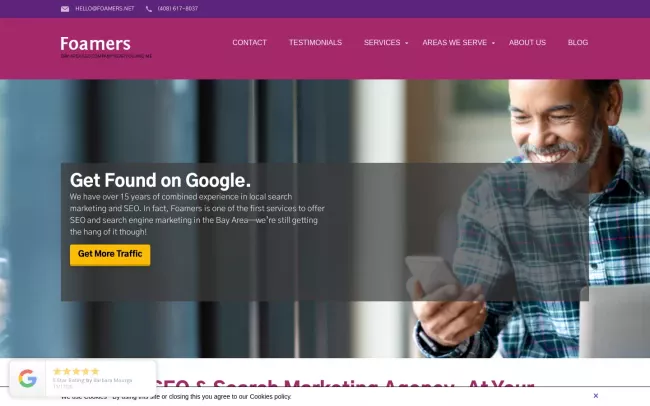Click the Foamers logo

pyautogui.click(x=95, y=44)
